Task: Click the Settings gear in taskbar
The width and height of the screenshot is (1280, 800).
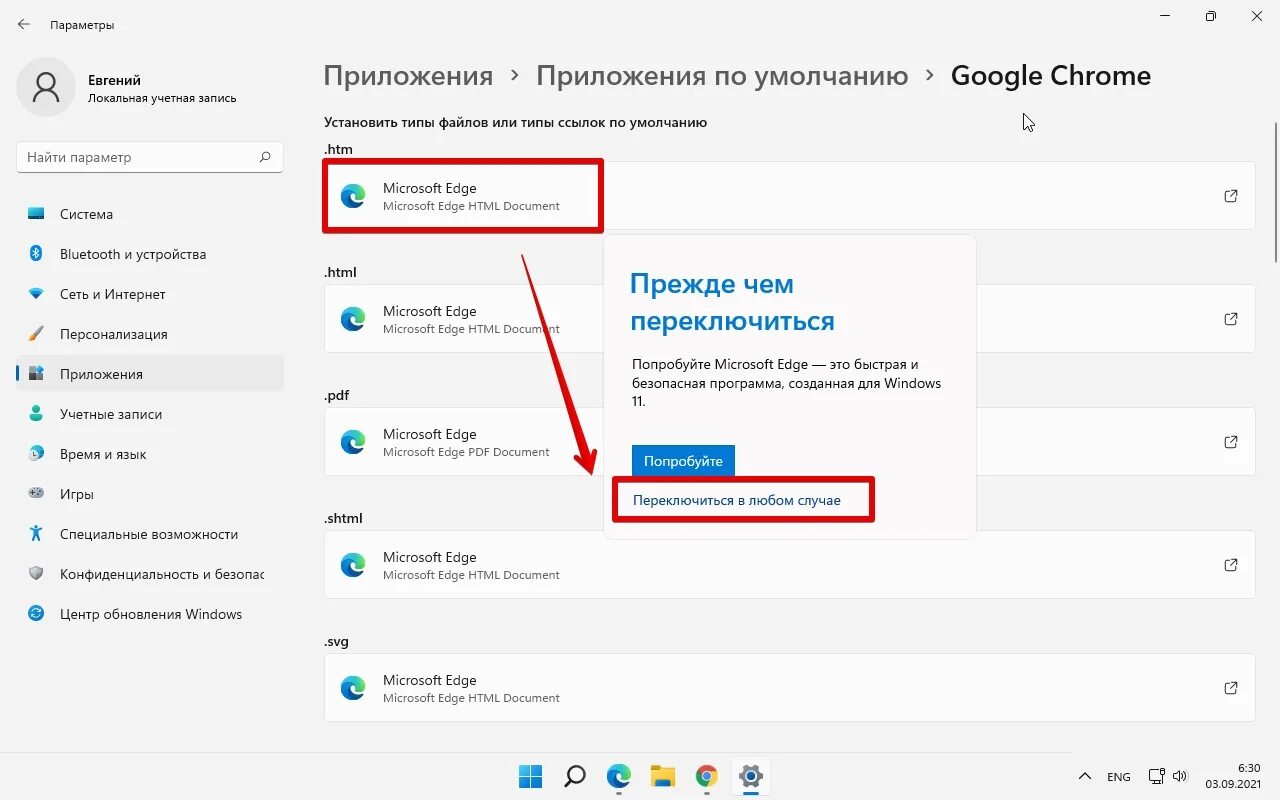Action: click(x=751, y=776)
